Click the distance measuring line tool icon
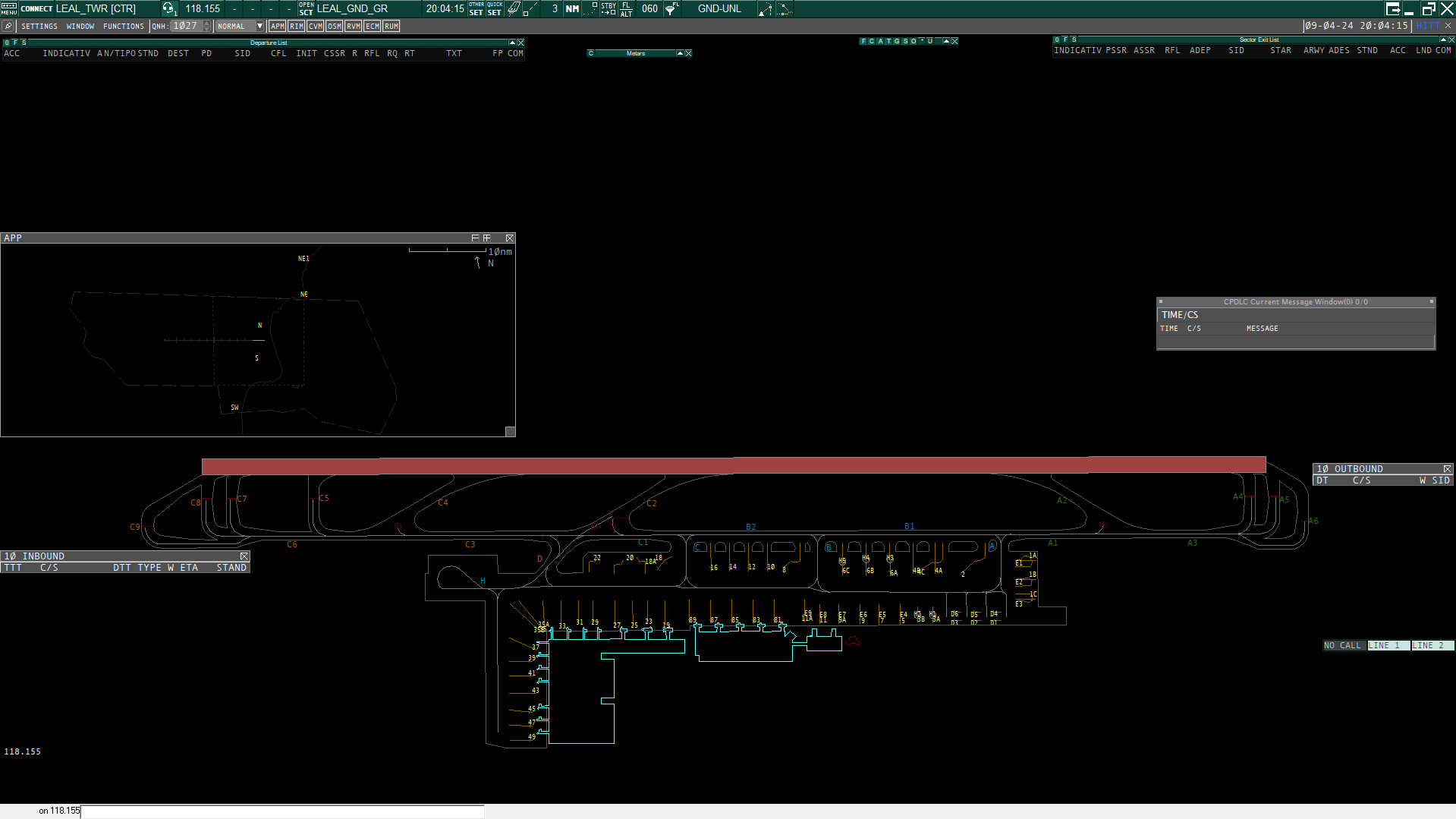1456x819 pixels. 531,8
